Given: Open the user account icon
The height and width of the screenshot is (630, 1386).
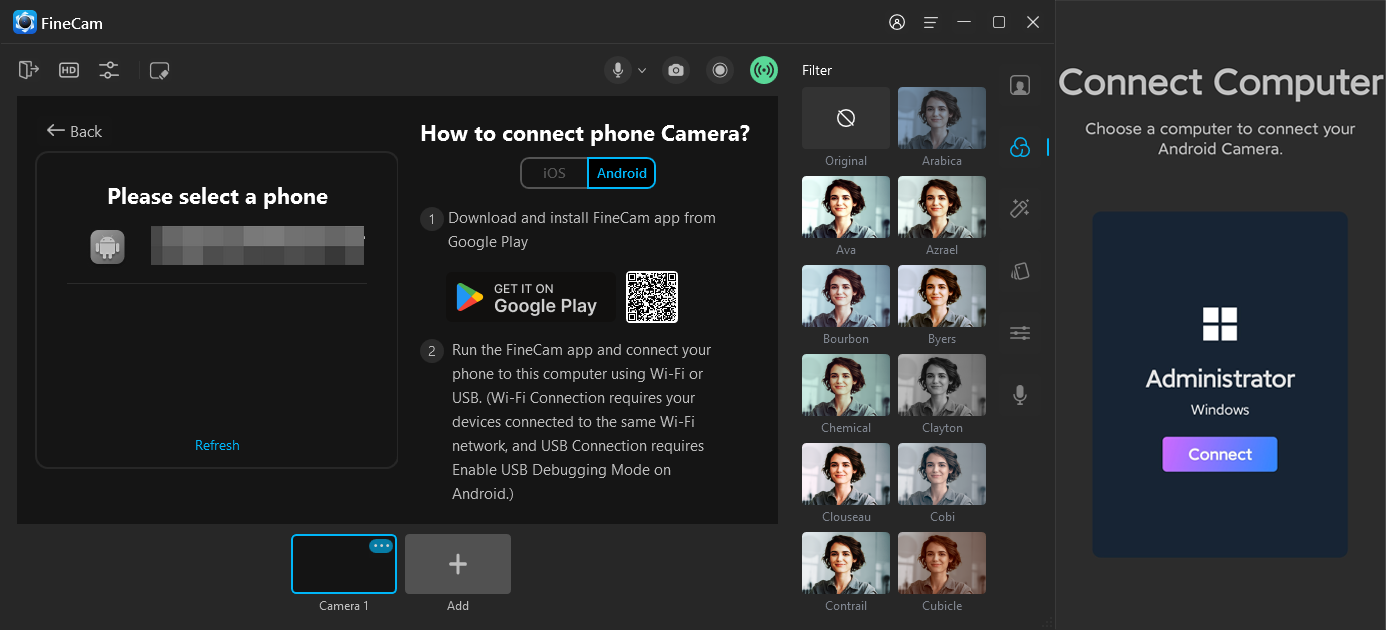Looking at the screenshot, I should click(897, 22).
